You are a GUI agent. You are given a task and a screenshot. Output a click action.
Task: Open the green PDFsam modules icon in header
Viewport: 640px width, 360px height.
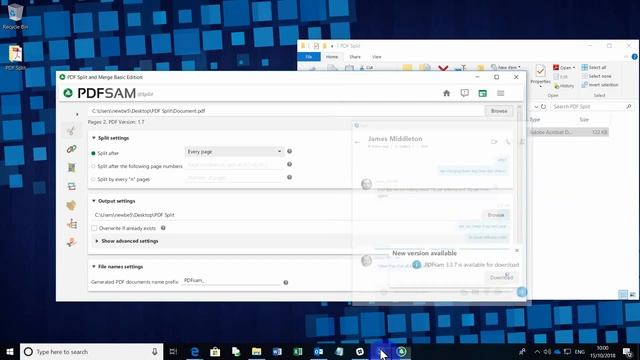coord(482,93)
